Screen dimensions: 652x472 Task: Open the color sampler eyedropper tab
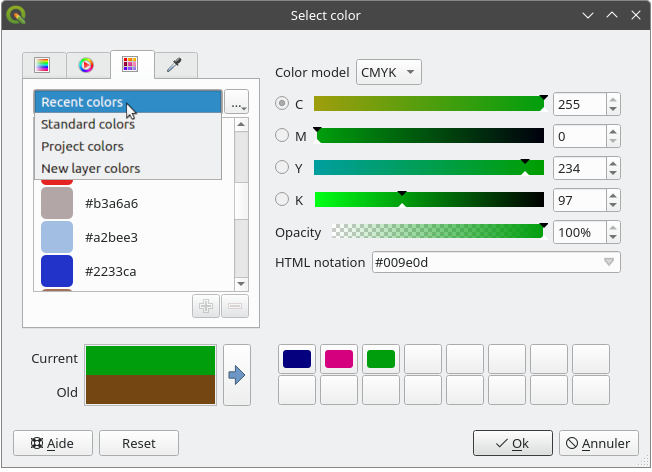(x=174, y=65)
